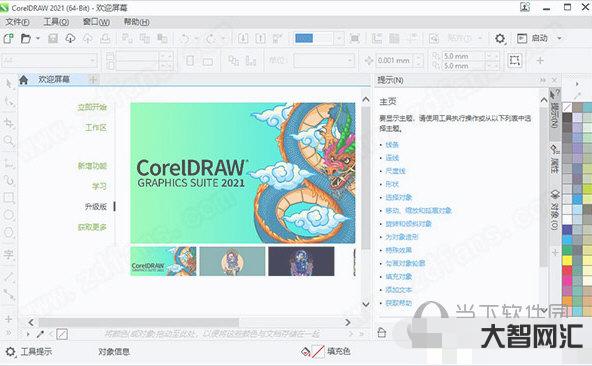Switch to the 属性 docker tab
This screenshot has width=592, height=366.
coord(554,159)
